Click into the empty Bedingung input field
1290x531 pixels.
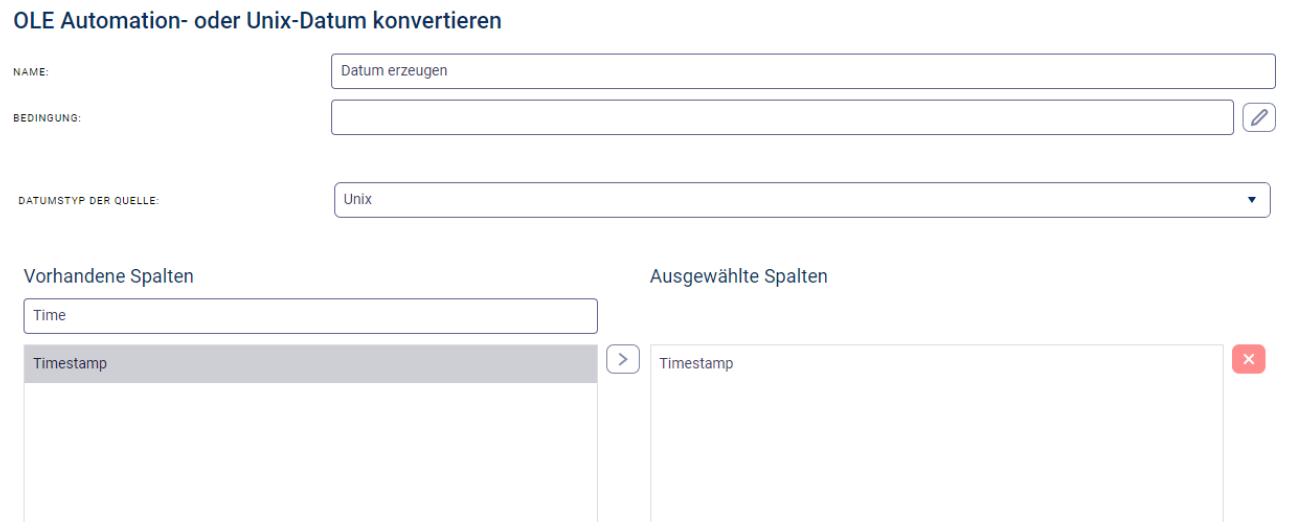tap(781, 117)
